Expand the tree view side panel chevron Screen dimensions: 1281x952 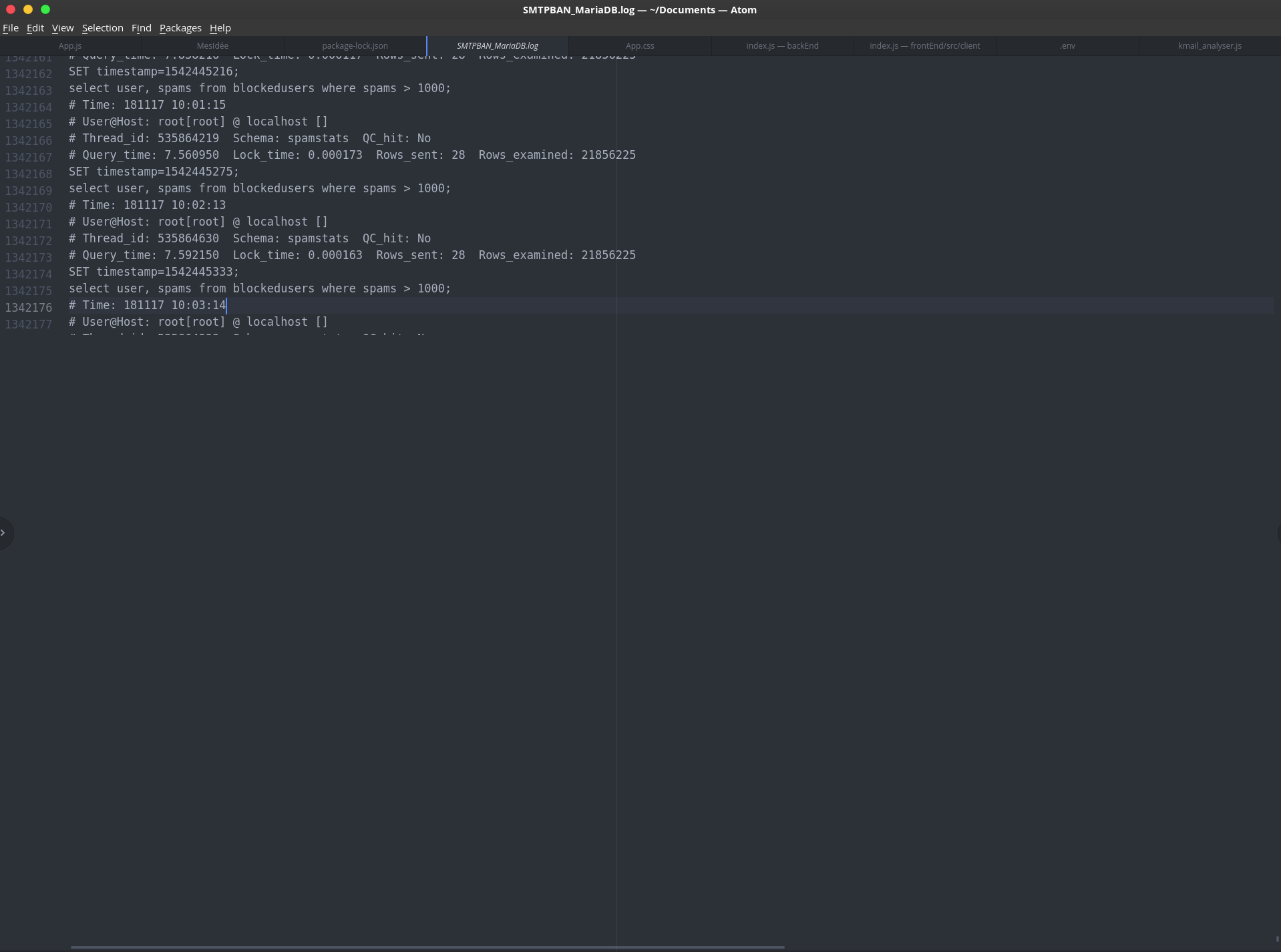(5, 532)
